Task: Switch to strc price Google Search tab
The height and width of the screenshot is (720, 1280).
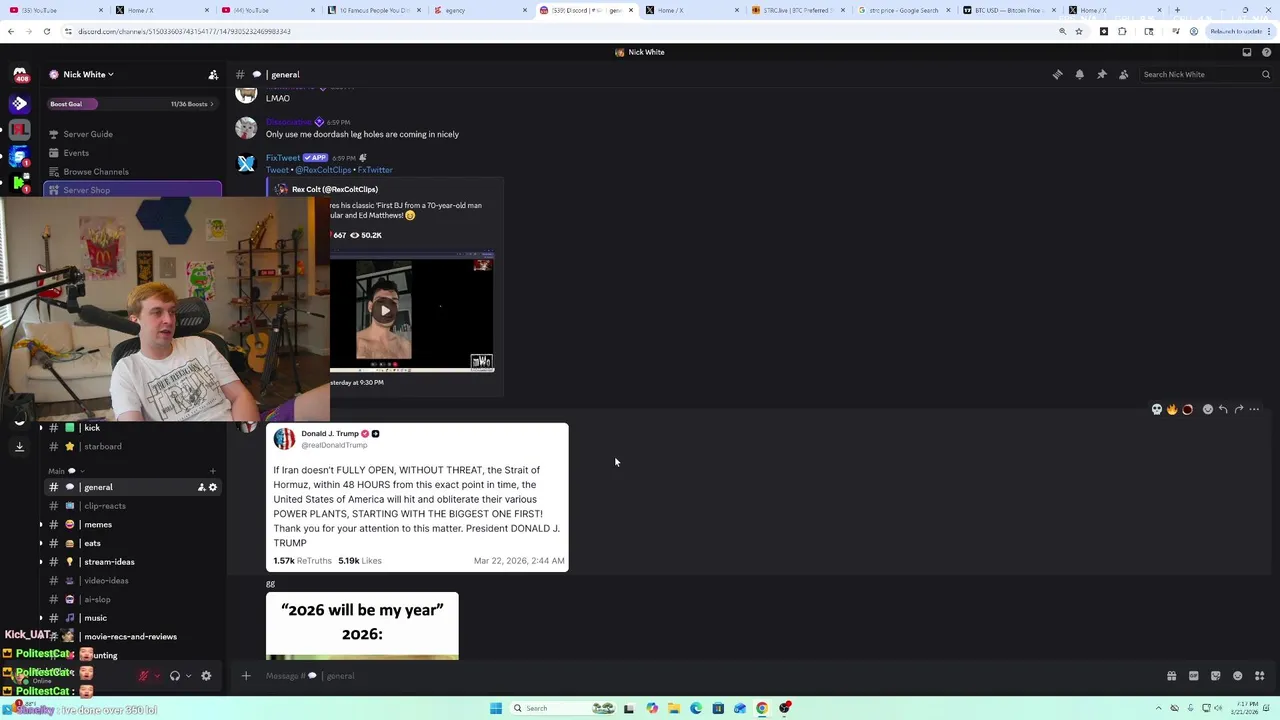Action: pyautogui.click(x=900, y=10)
